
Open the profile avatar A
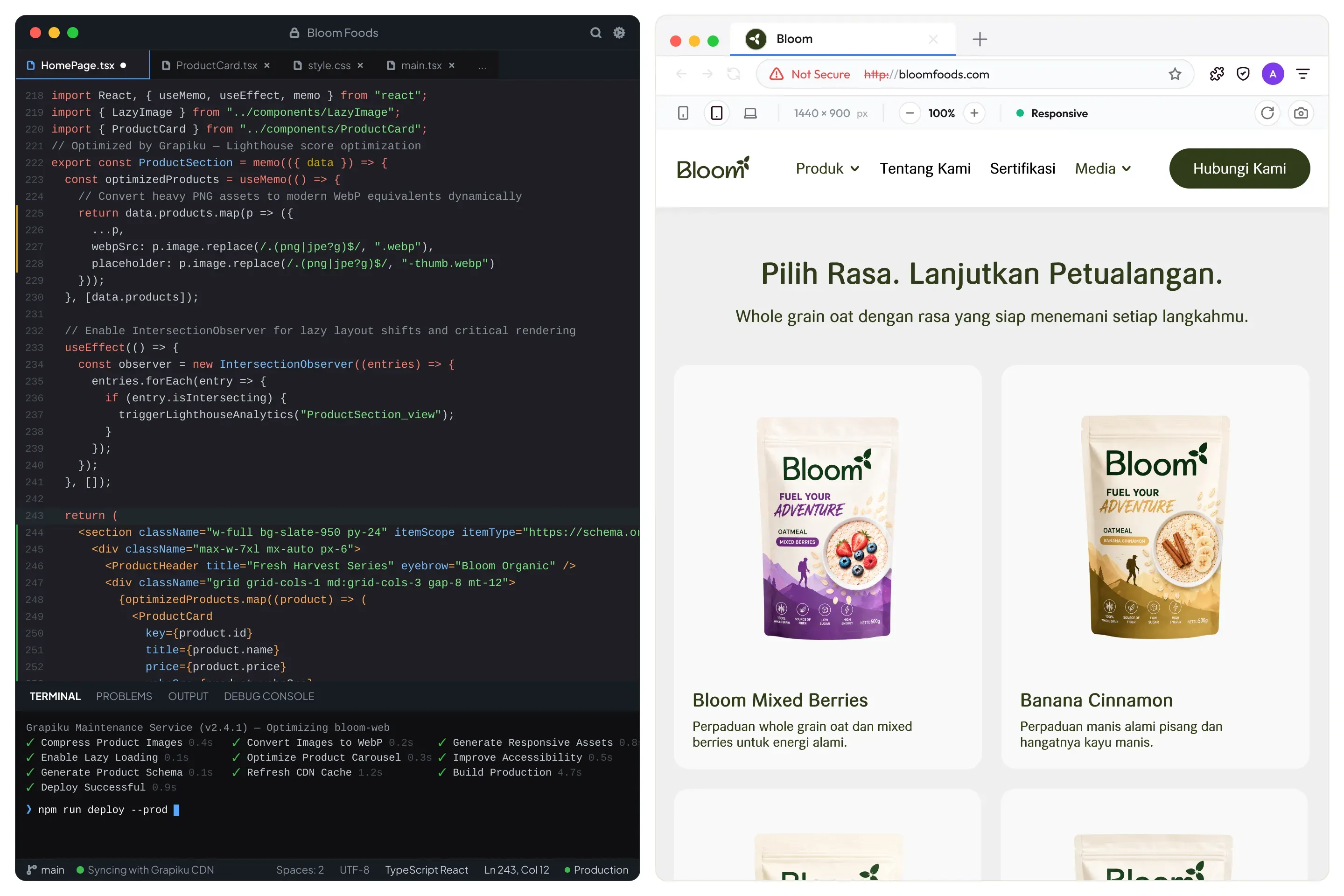1273,74
